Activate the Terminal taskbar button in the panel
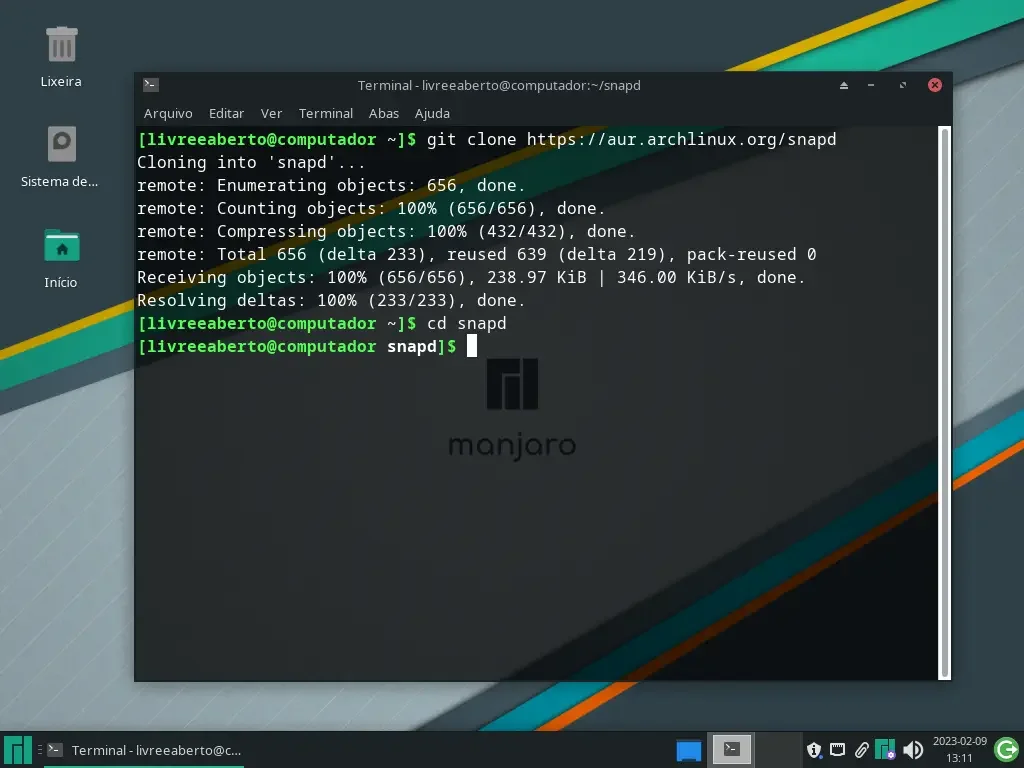 [x=146, y=750]
